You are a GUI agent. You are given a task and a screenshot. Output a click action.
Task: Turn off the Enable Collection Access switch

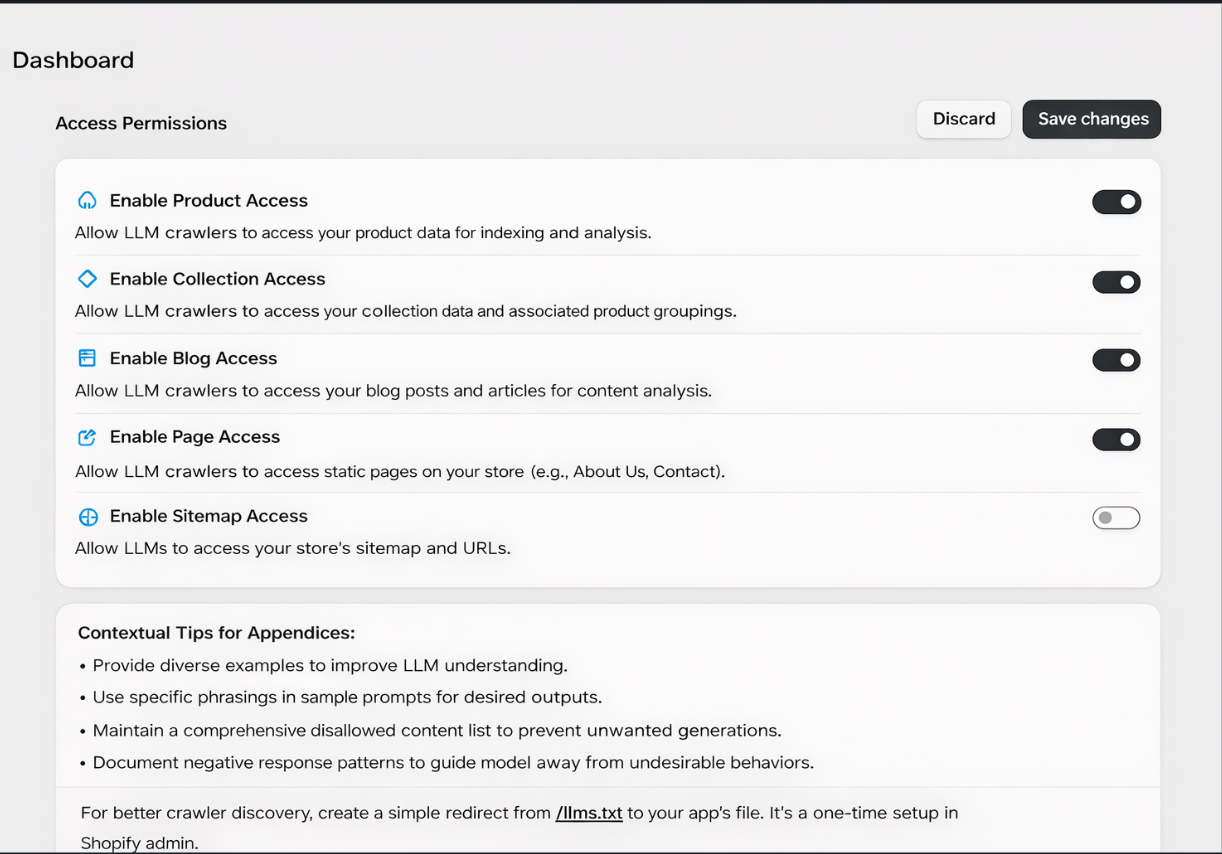pos(1116,281)
